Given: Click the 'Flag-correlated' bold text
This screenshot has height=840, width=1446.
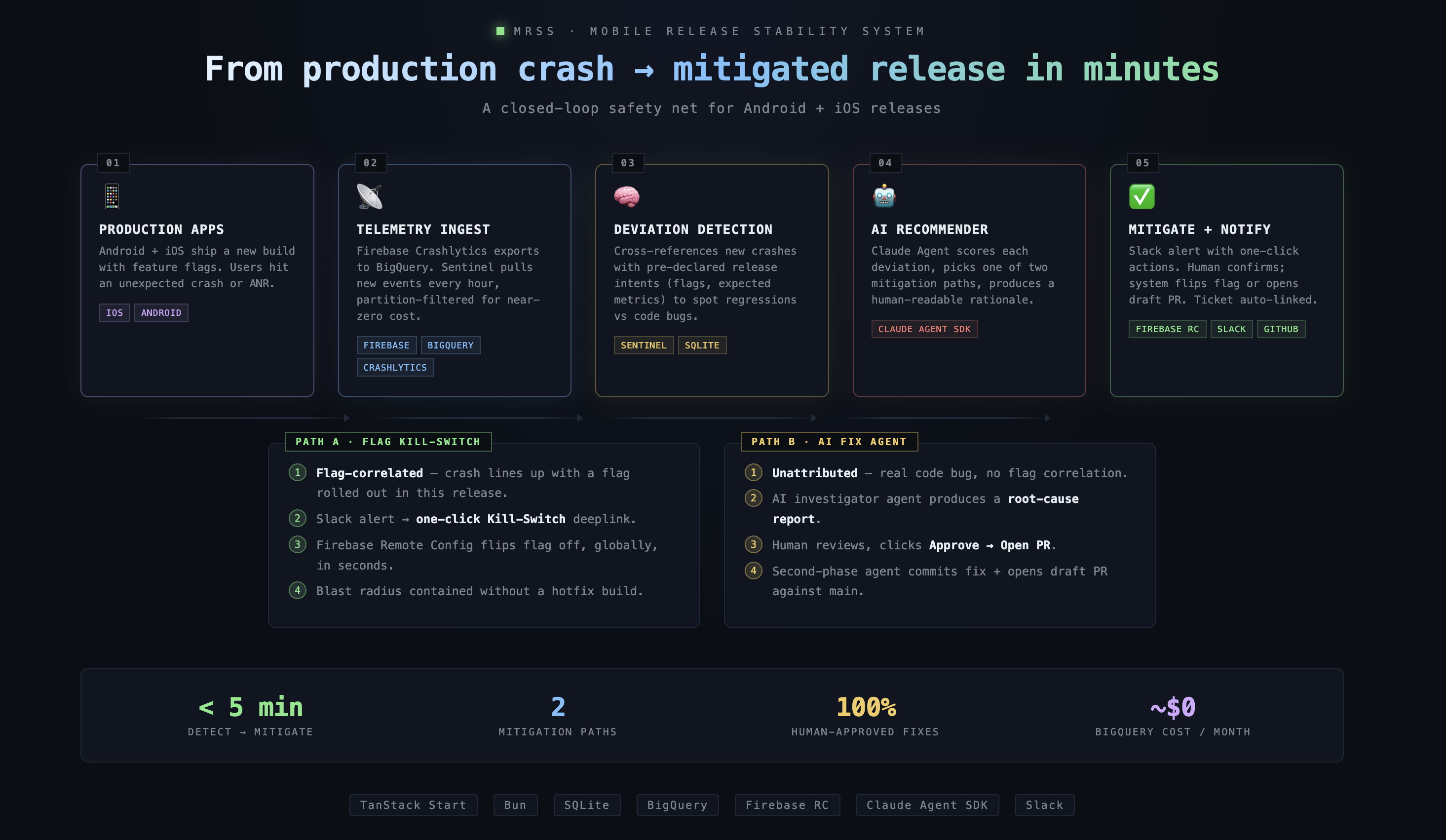Looking at the screenshot, I should [370, 473].
